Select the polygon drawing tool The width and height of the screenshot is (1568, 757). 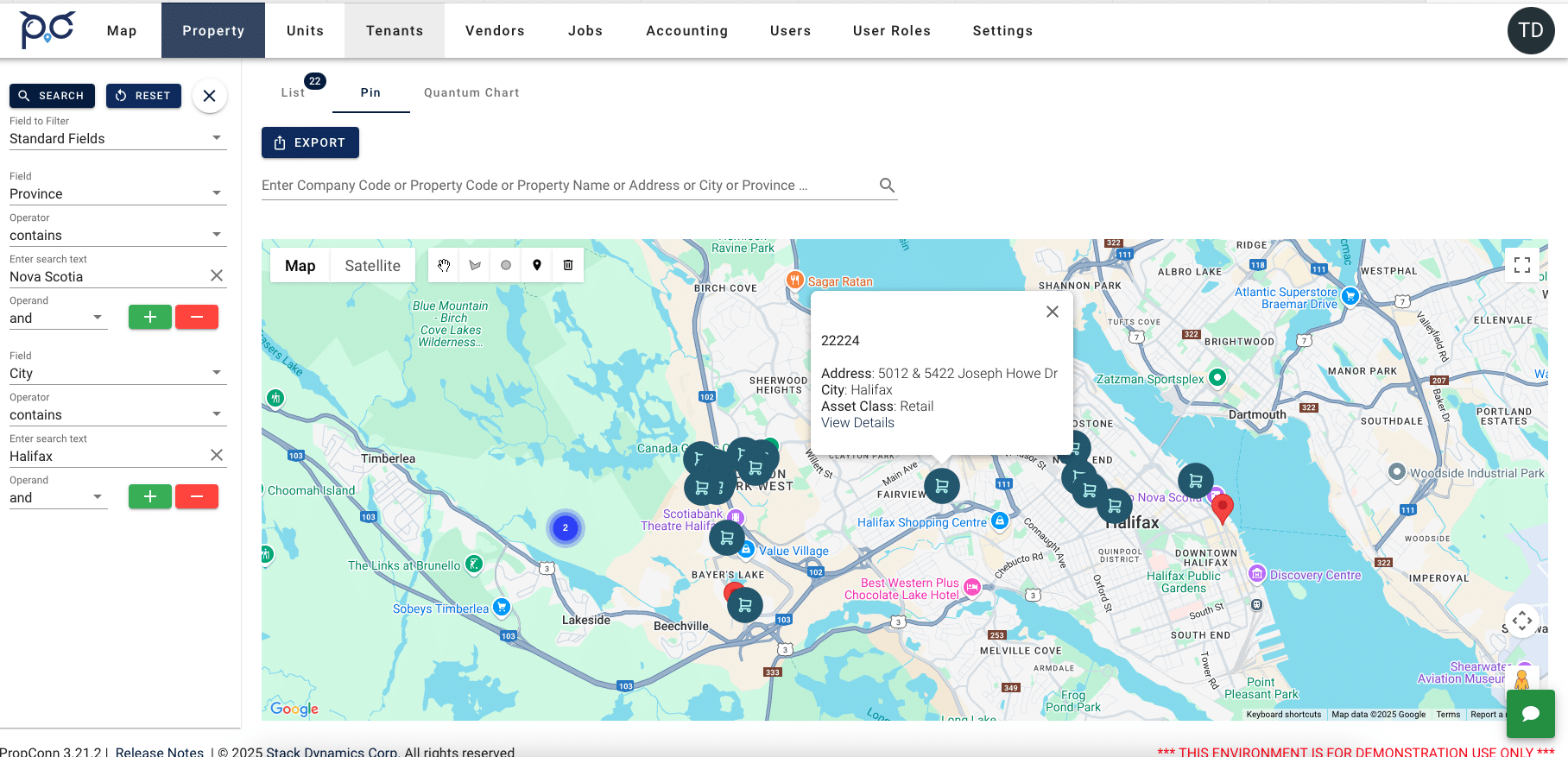click(x=475, y=266)
